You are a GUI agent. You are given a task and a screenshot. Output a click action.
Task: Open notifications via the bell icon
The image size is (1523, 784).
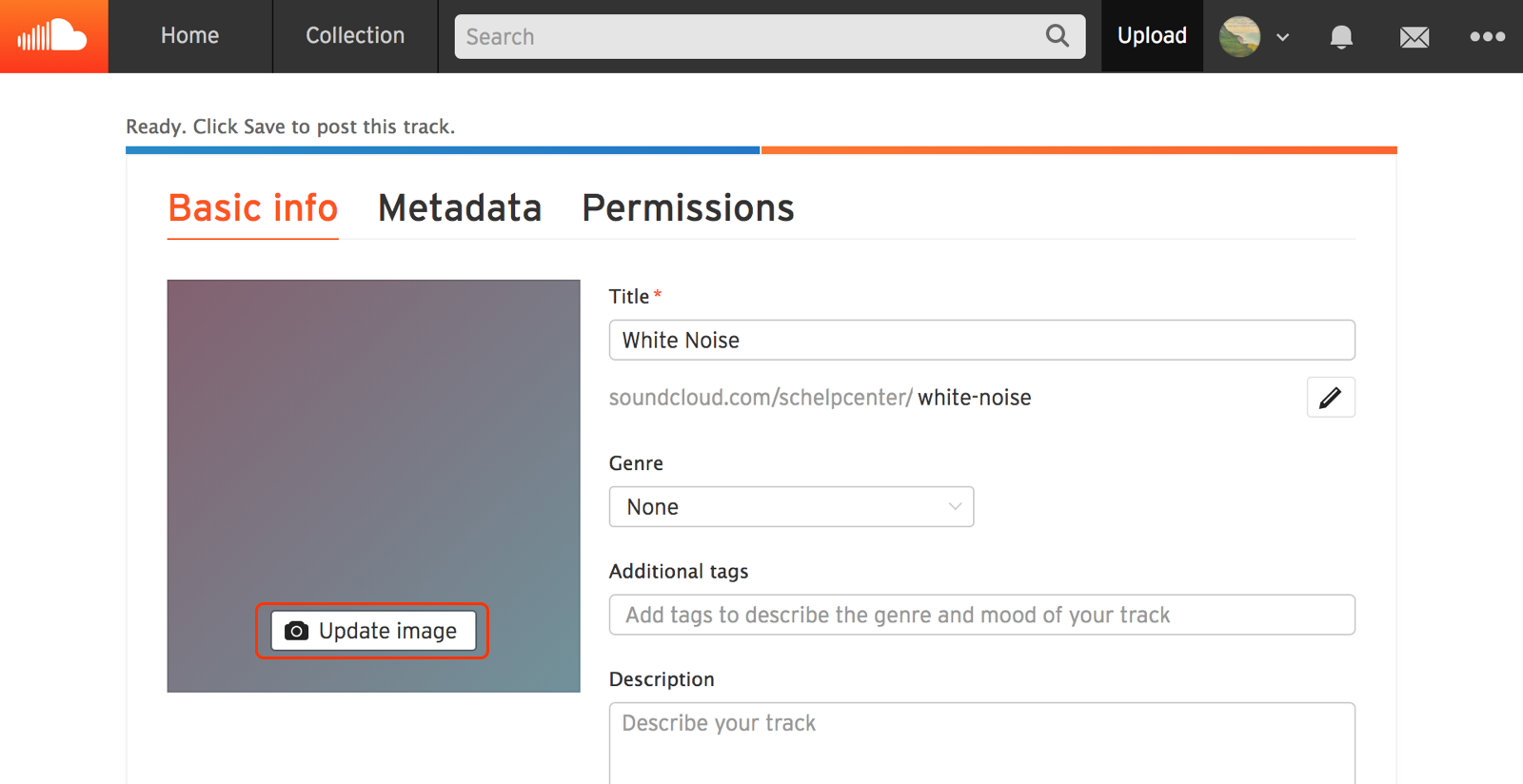point(1341,36)
